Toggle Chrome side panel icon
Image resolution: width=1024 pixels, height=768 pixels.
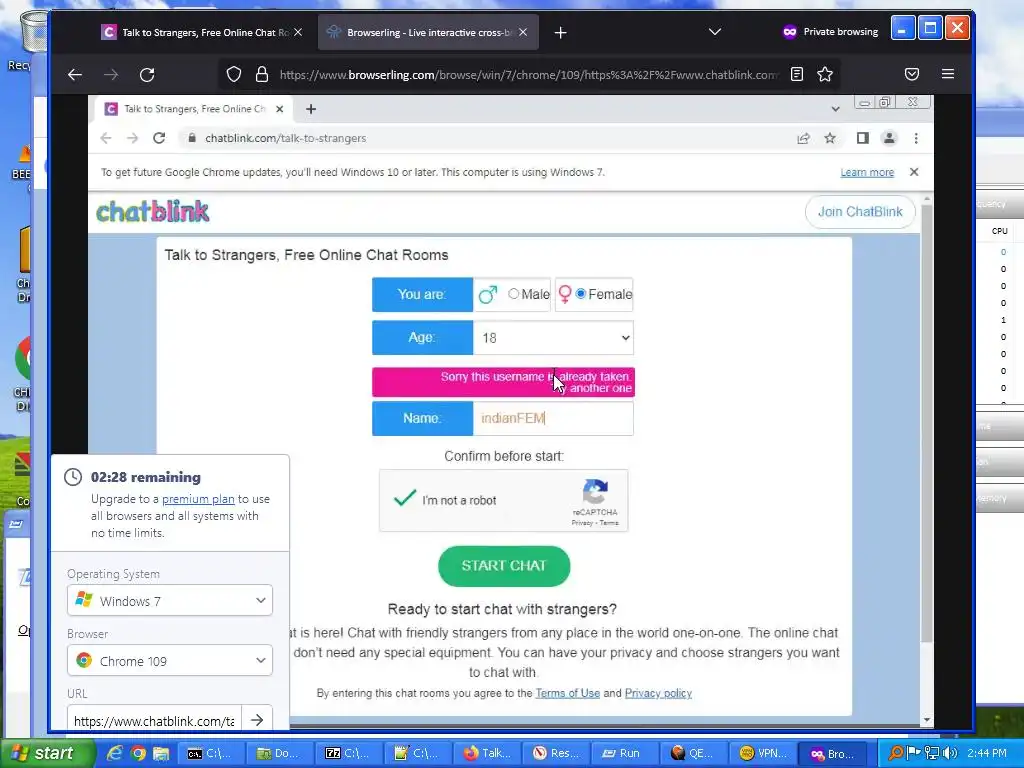tap(863, 138)
